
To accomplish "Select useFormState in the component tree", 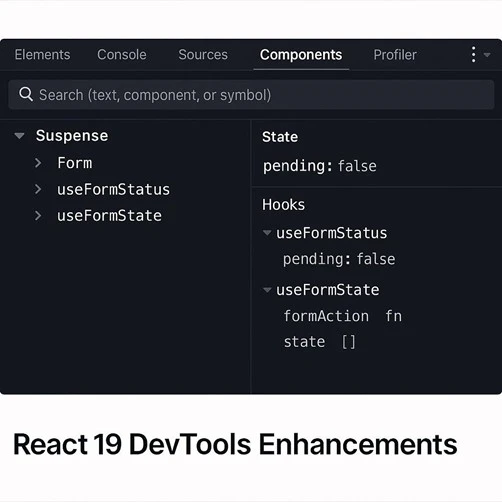I will (x=109, y=216).
